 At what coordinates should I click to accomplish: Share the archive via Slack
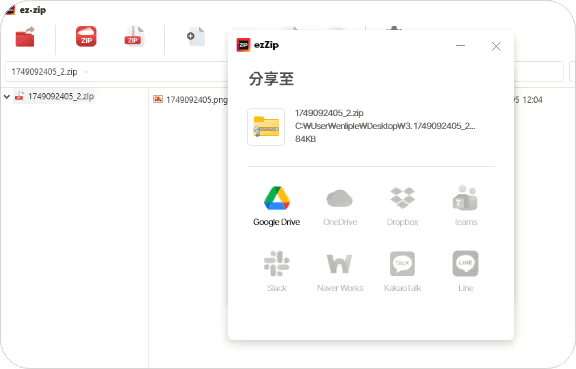click(x=277, y=271)
